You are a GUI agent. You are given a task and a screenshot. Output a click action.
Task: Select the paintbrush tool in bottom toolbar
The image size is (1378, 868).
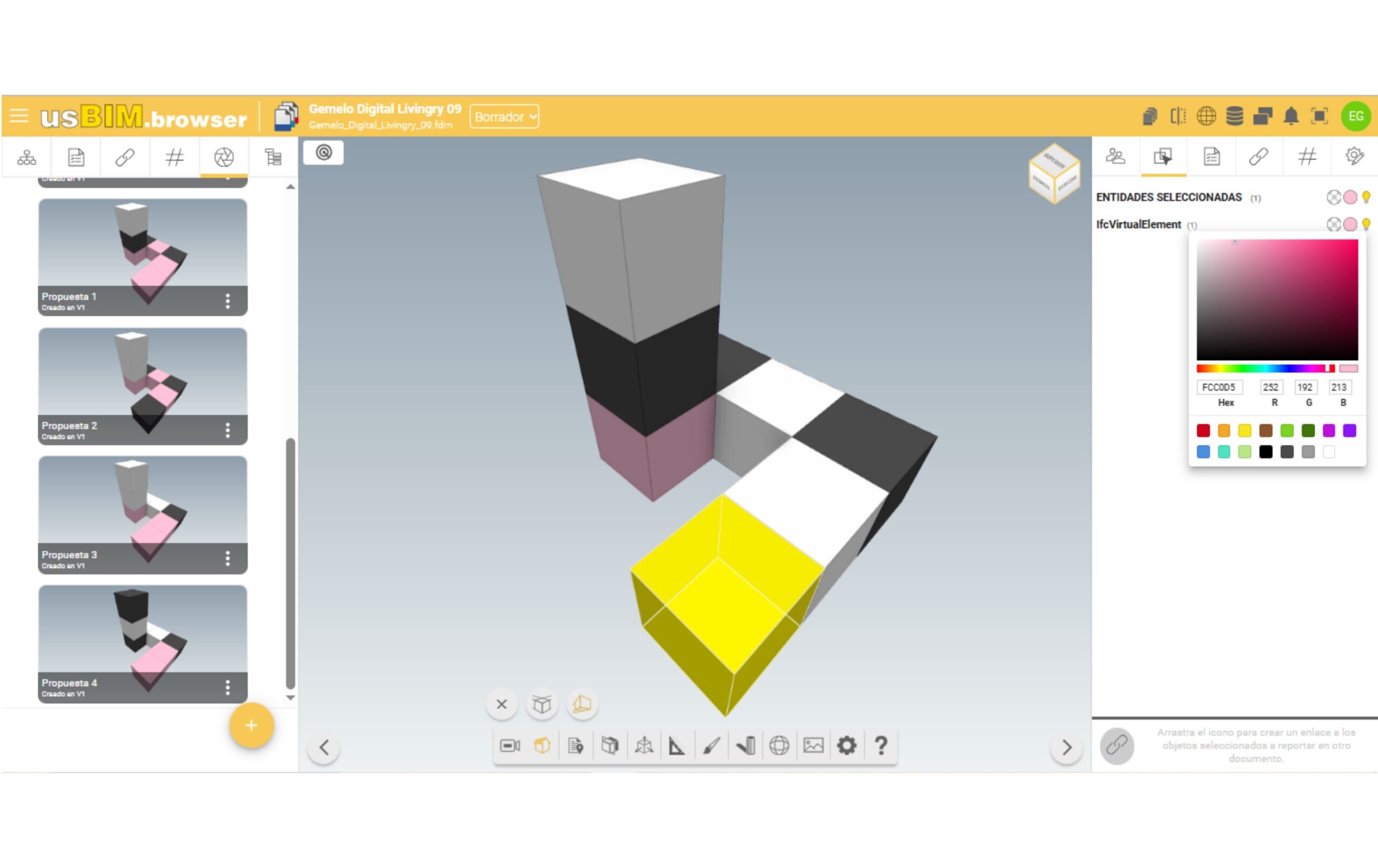(x=711, y=745)
